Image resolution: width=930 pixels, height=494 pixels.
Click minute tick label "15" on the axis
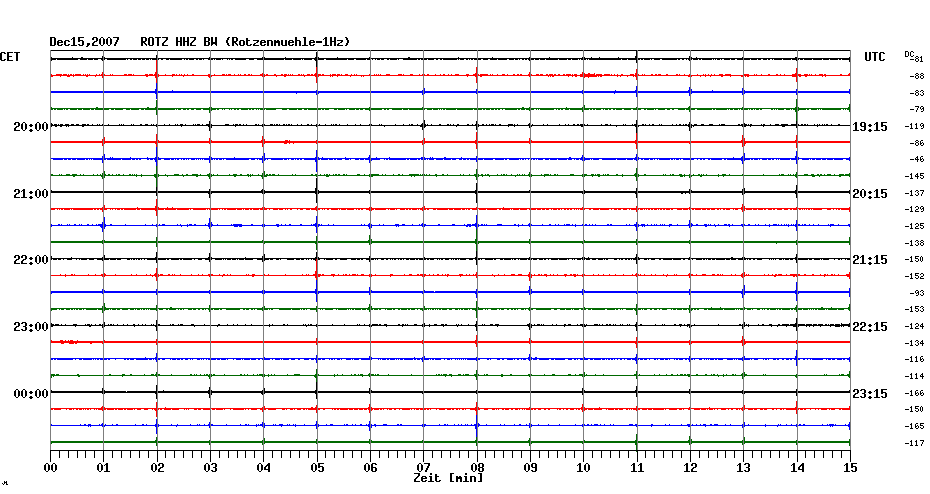850,468
